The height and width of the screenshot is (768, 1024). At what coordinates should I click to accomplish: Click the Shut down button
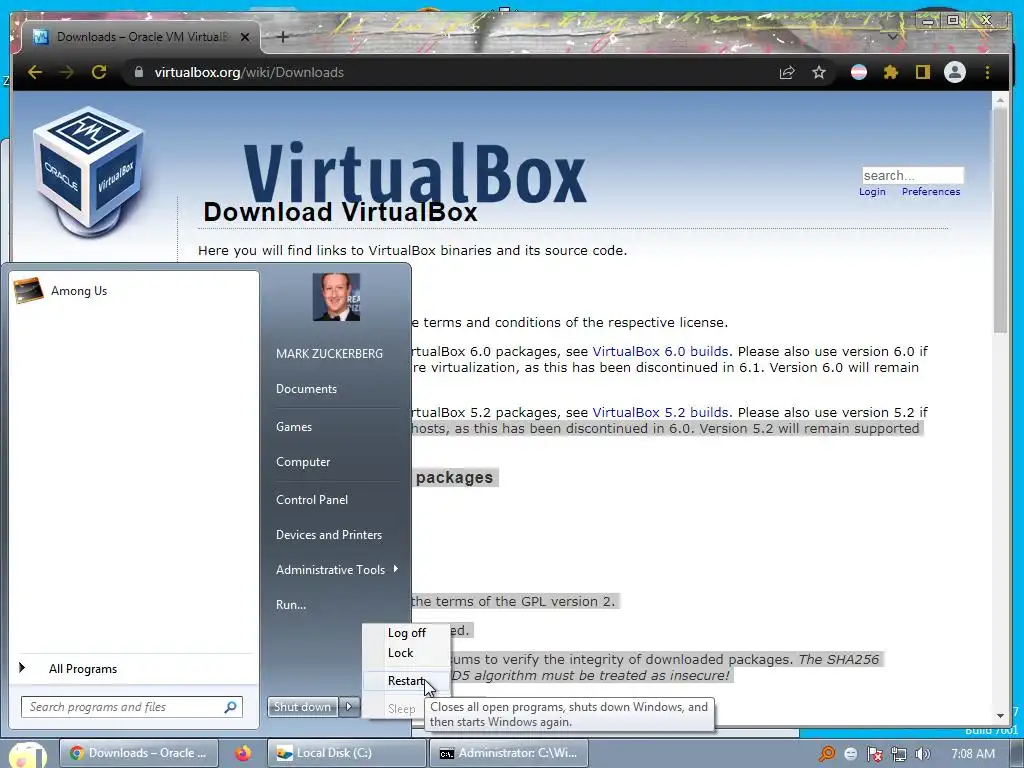[x=302, y=707]
